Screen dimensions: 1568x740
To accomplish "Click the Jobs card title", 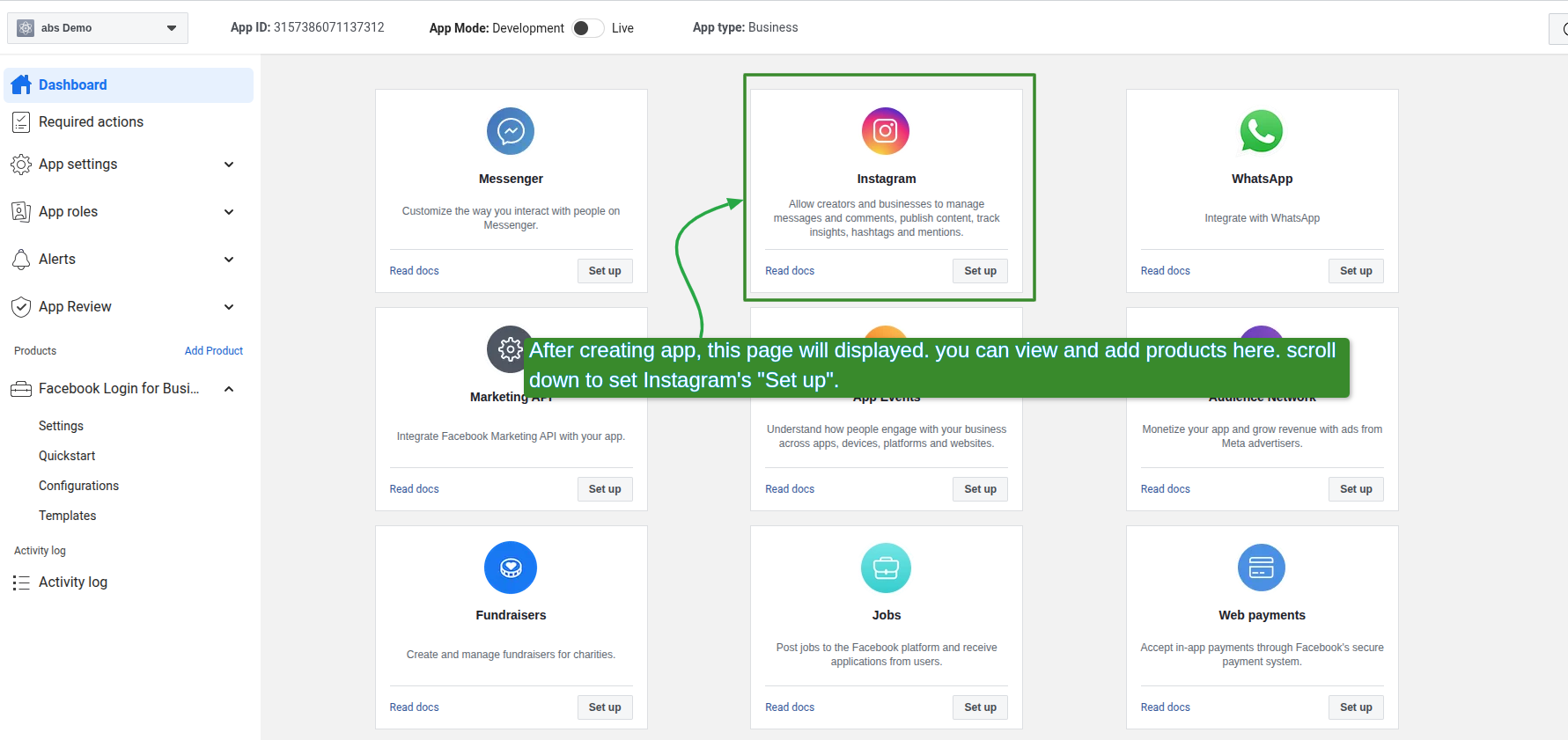I will click(x=887, y=615).
